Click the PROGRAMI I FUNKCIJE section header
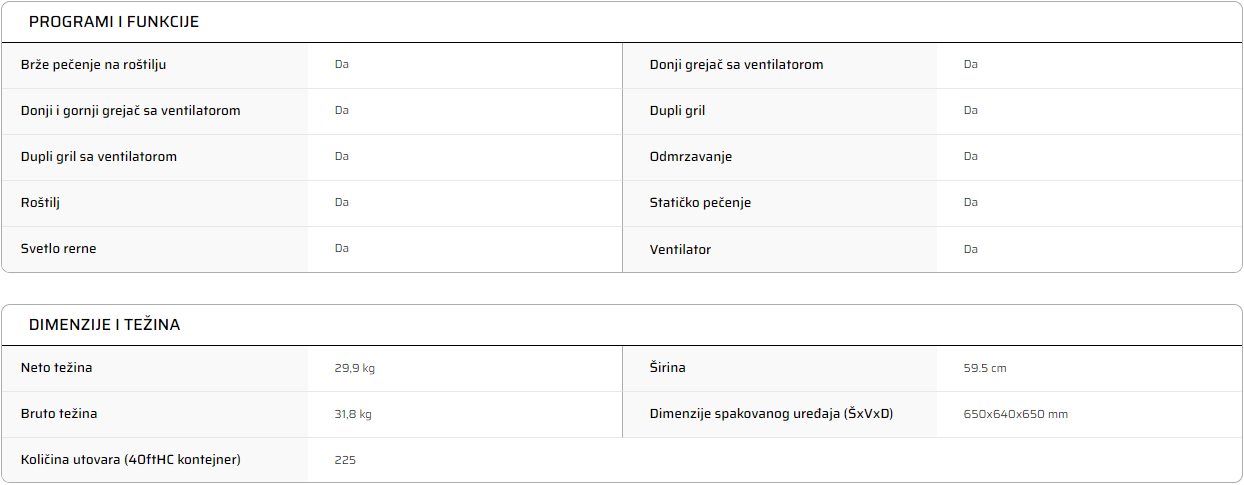Image resolution: width=1244 pixels, height=485 pixels. [113, 22]
